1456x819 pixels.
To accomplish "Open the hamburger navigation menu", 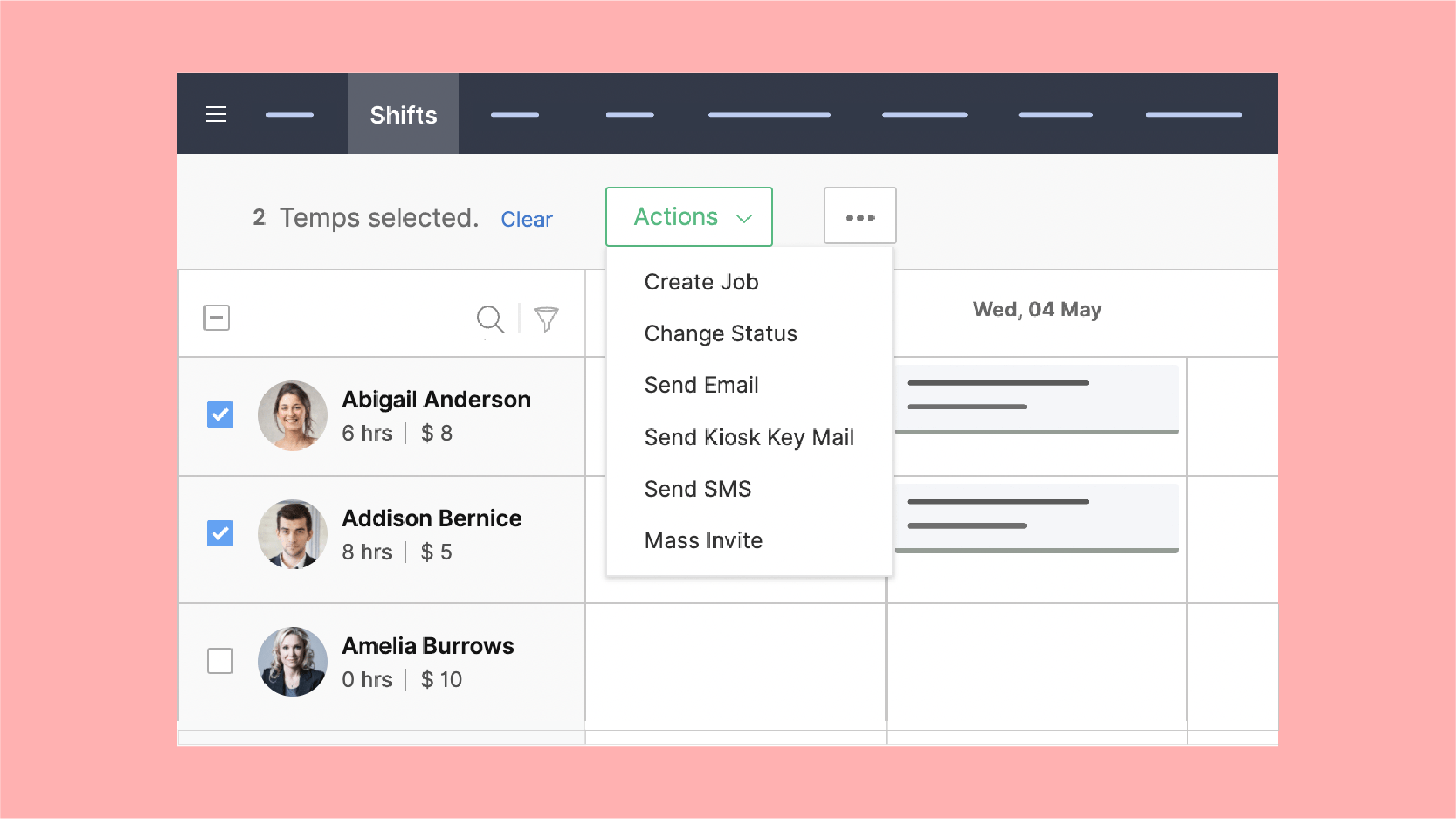I will click(x=215, y=114).
